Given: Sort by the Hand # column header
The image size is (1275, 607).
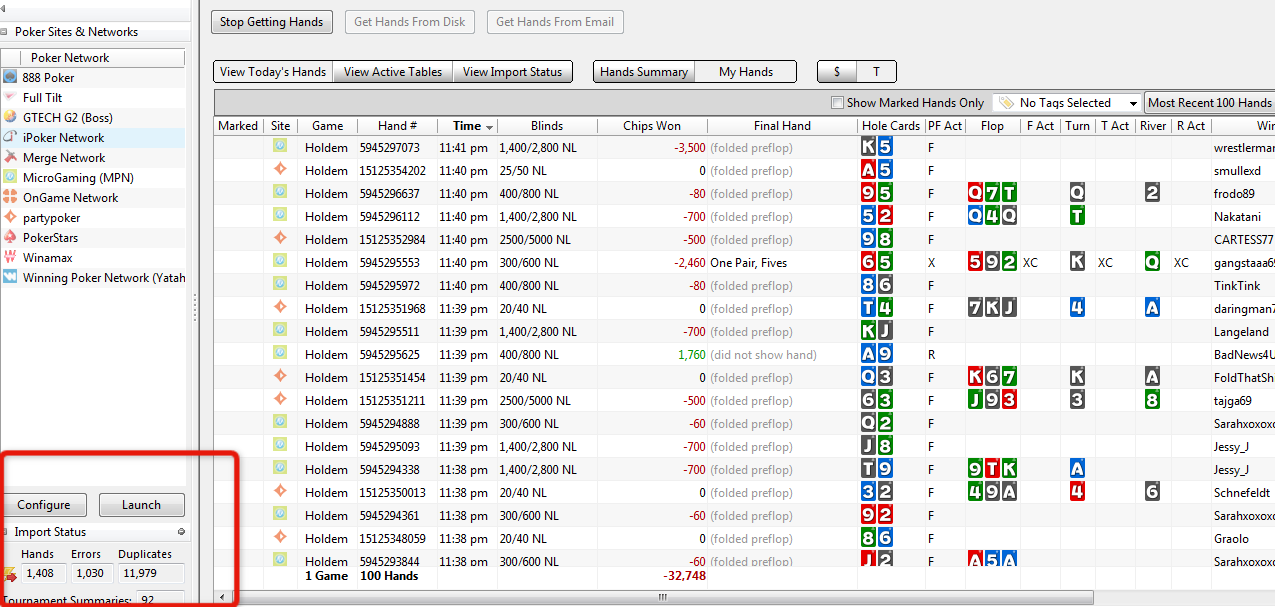Looking at the screenshot, I should pyautogui.click(x=397, y=126).
